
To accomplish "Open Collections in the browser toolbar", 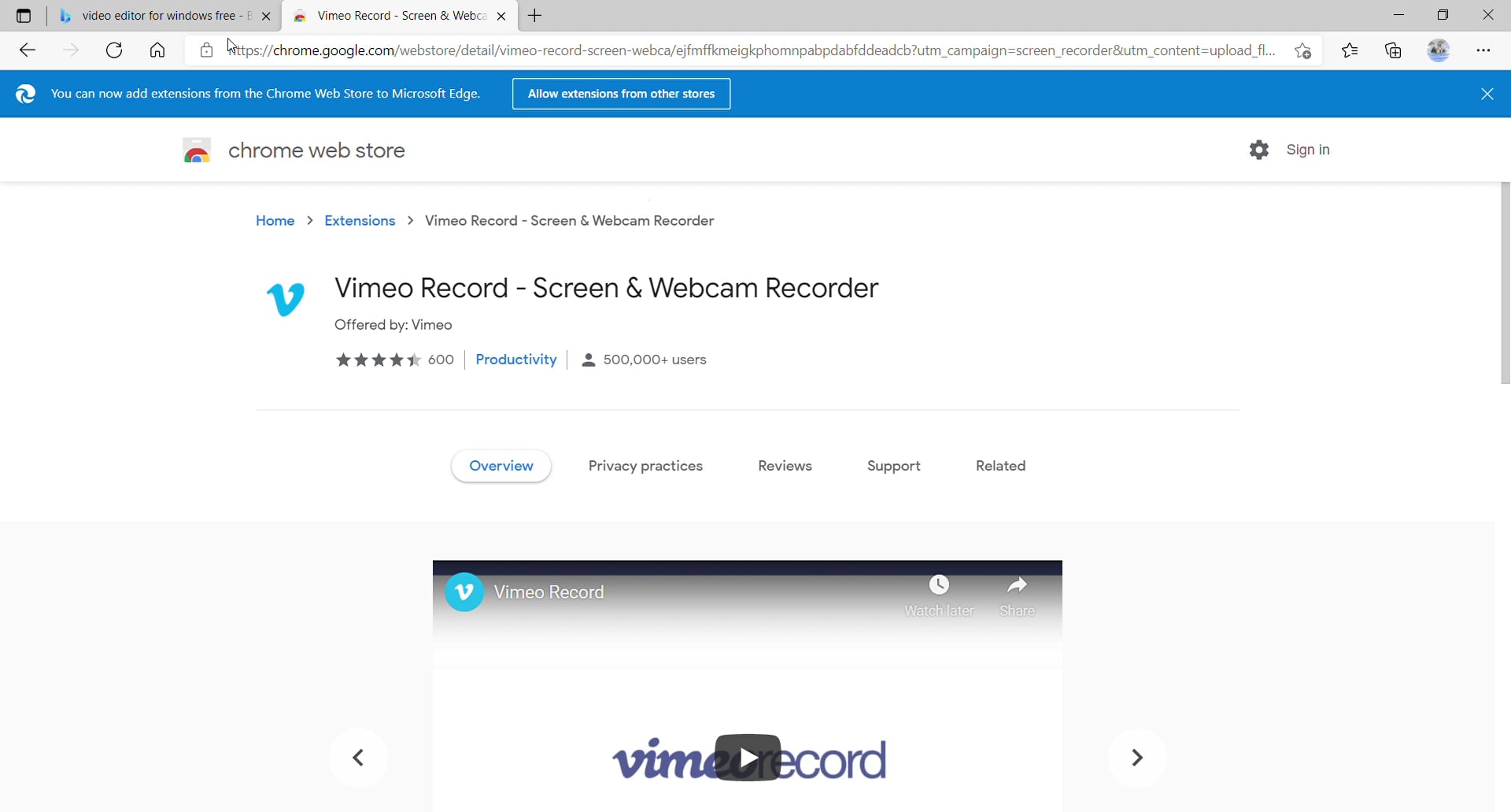I will (x=1393, y=50).
